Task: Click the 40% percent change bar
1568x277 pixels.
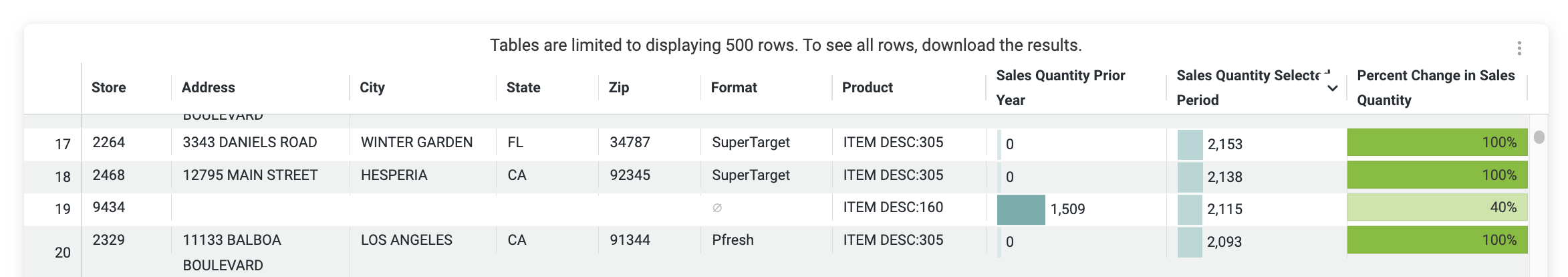Action: coord(1437,207)
